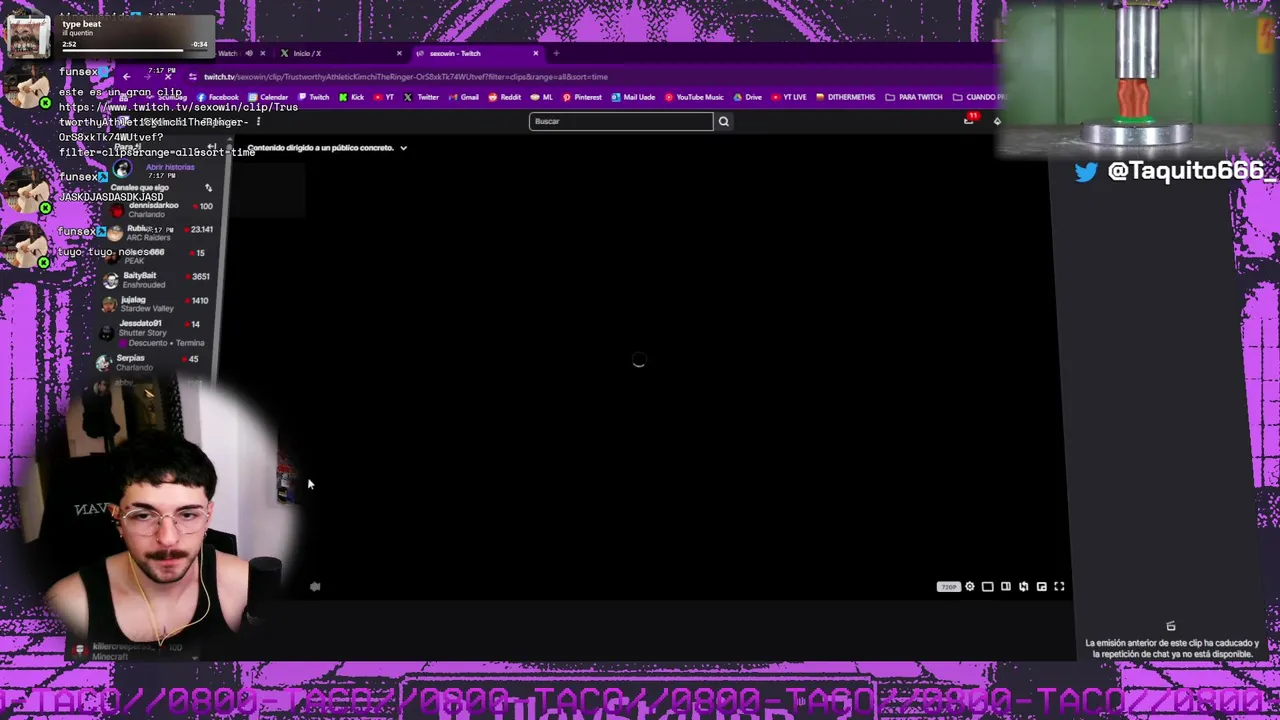Click the clip rotate/refresh icon in player
The image size is (1280, 720).
coord(1024,587)
